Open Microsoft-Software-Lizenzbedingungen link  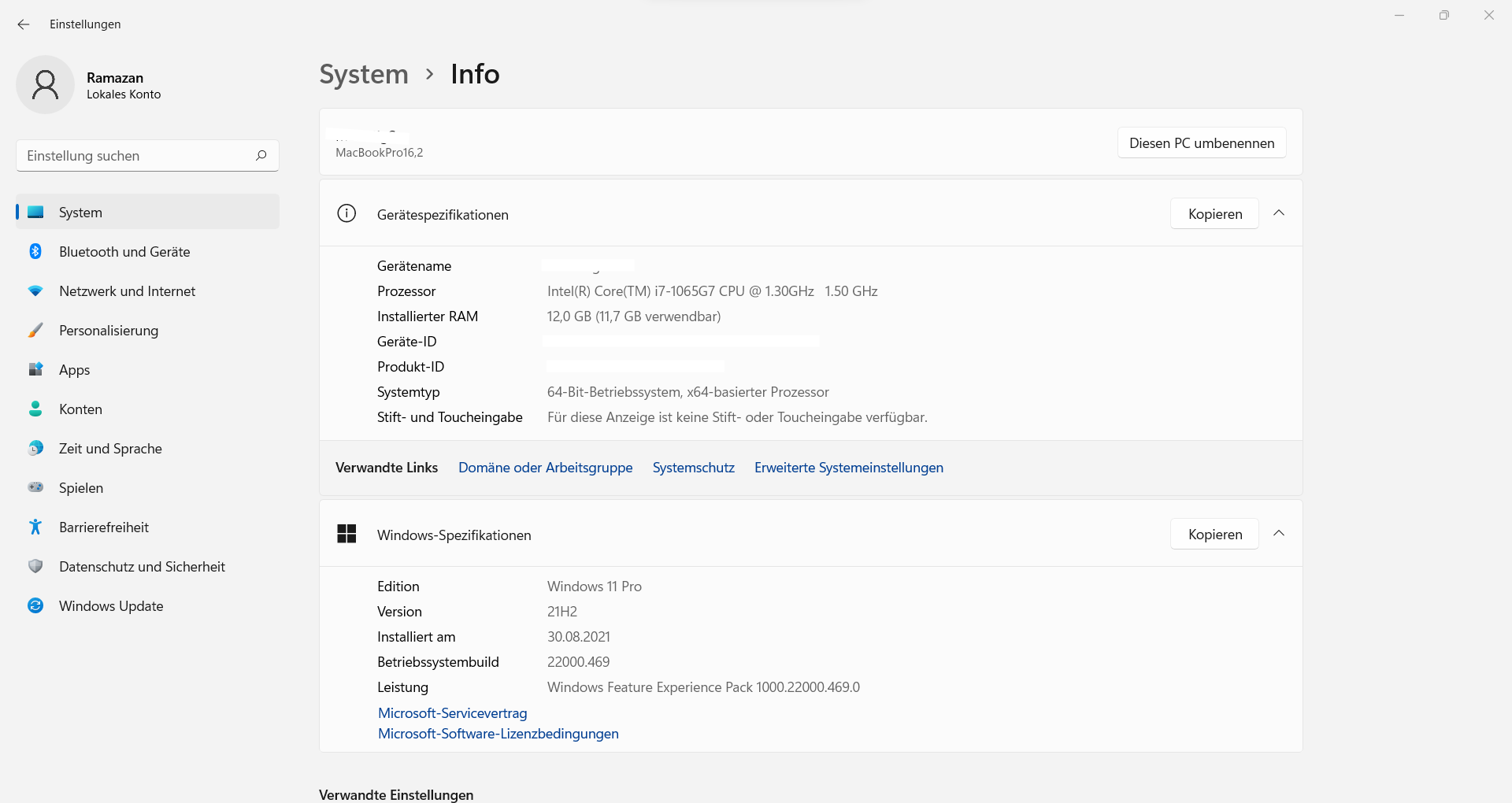pyautogui.click(x=498, y=733)
